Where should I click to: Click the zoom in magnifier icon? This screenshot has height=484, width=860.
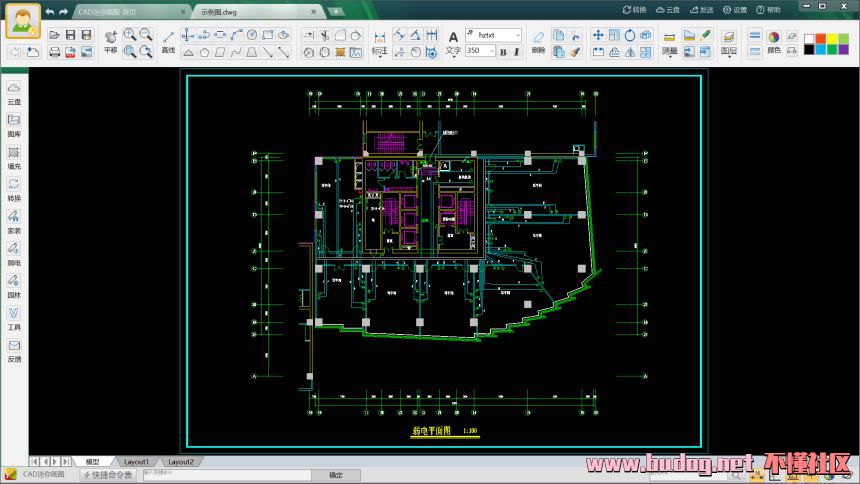point(130,35)
